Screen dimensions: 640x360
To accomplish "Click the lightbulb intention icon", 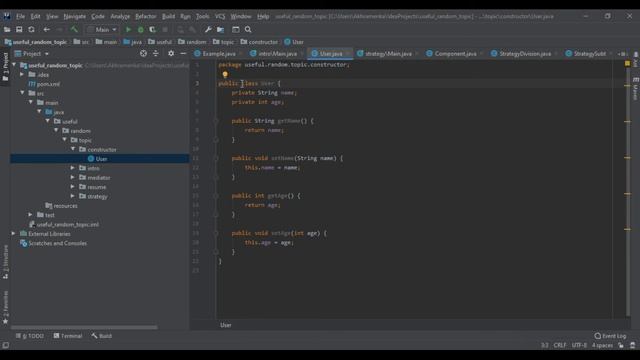I will click(225, 74).
